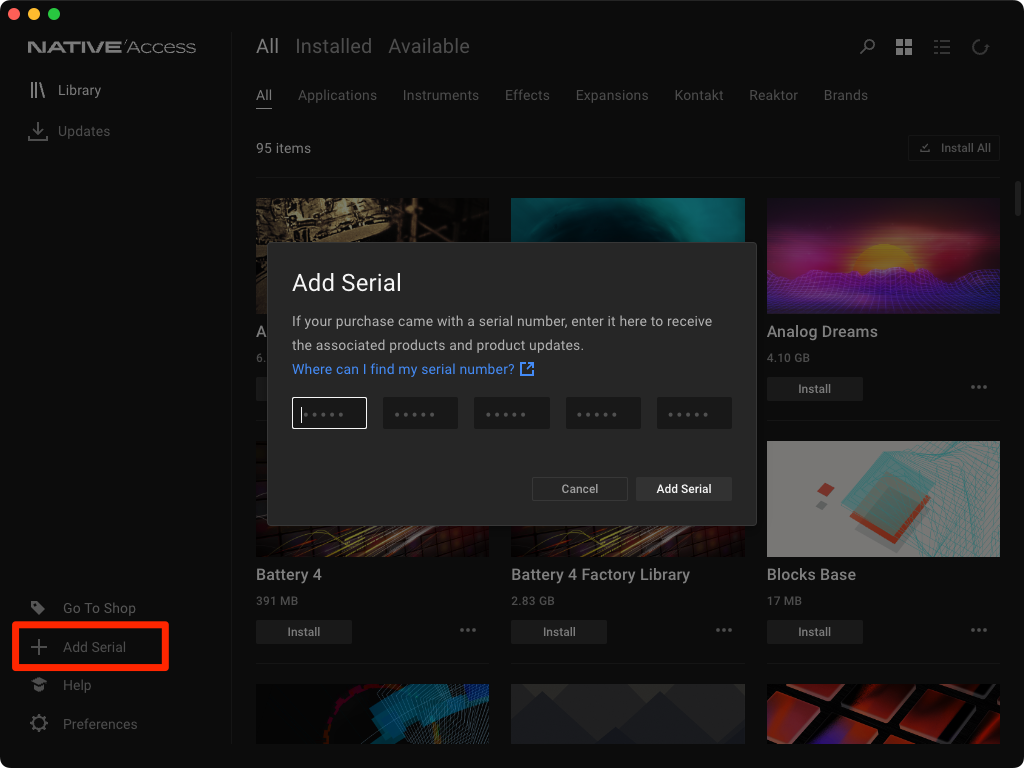Image resolution: width=1024 pixels, height=768 pixels.
Task: Focus the first serial number field
Action: pos(329,413)
